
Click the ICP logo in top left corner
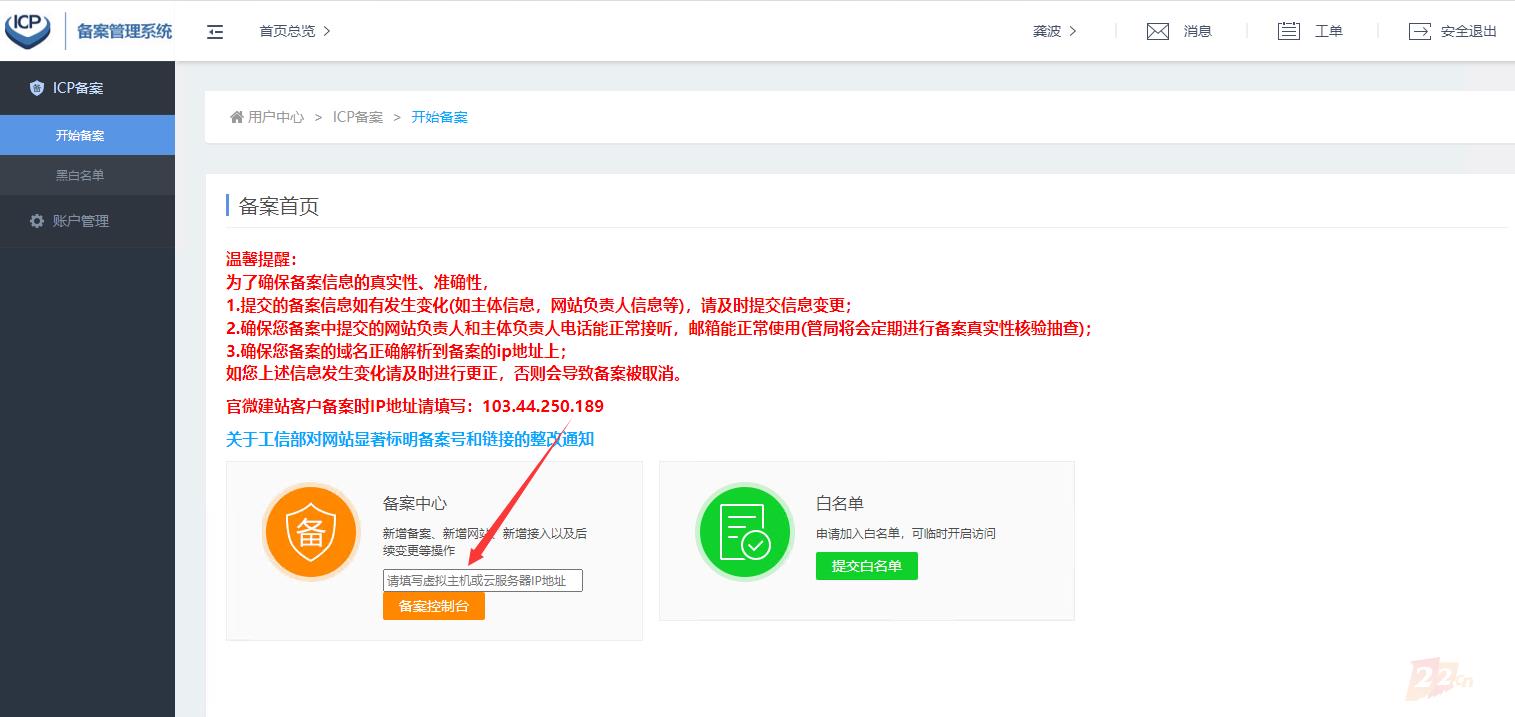click(28, 30)
